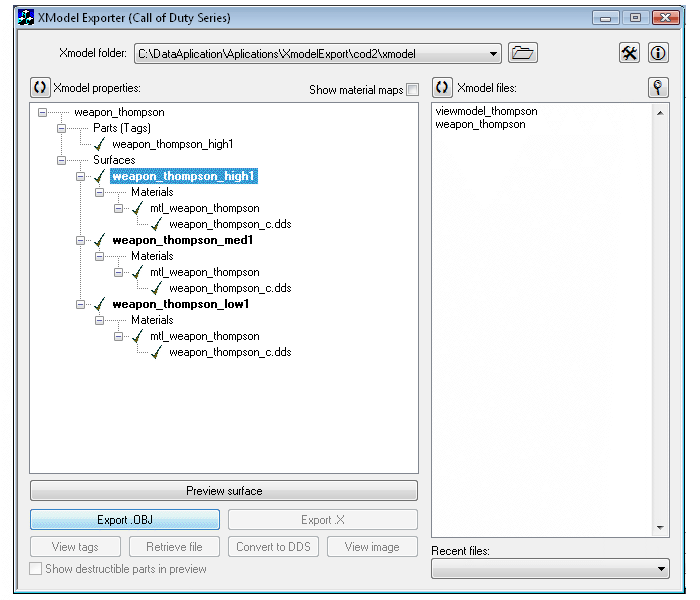Image resolution: width=700 pixels, height=600 pixels.
Task: Toggle Show destructible parts in preview checkbox
Action: 36,568
